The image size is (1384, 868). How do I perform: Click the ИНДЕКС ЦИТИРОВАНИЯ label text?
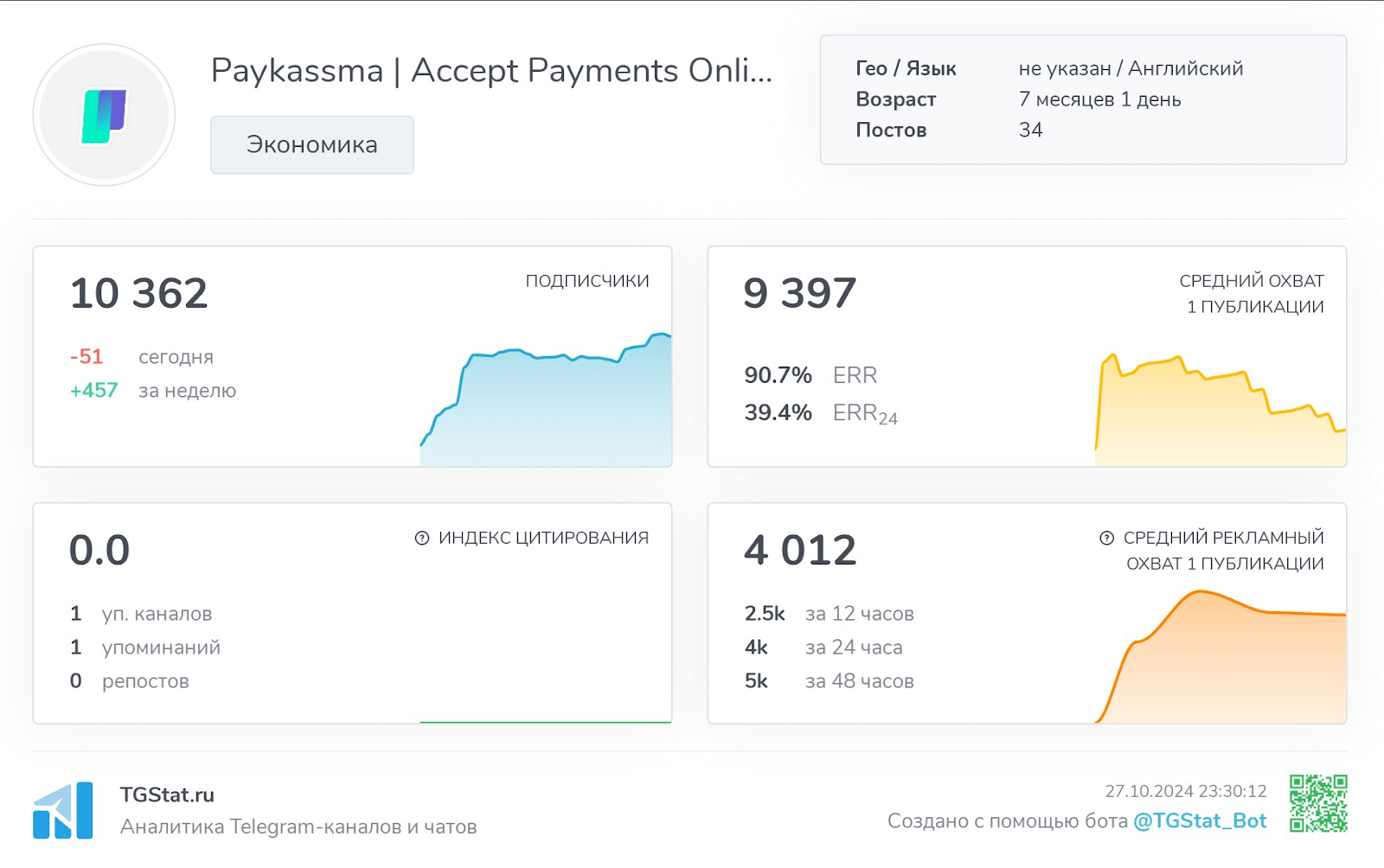click(543, 538)
